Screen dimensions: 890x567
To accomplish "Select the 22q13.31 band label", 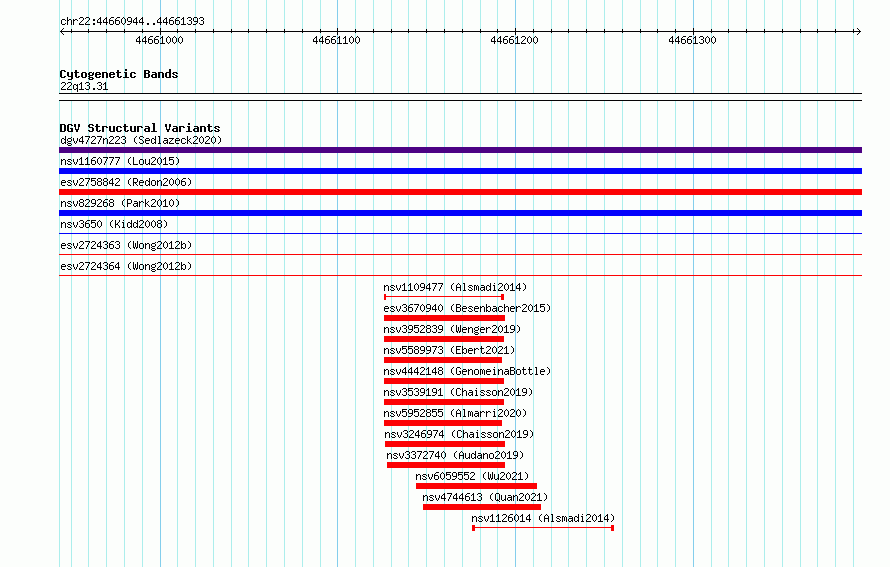I will [x=84, y=86].
